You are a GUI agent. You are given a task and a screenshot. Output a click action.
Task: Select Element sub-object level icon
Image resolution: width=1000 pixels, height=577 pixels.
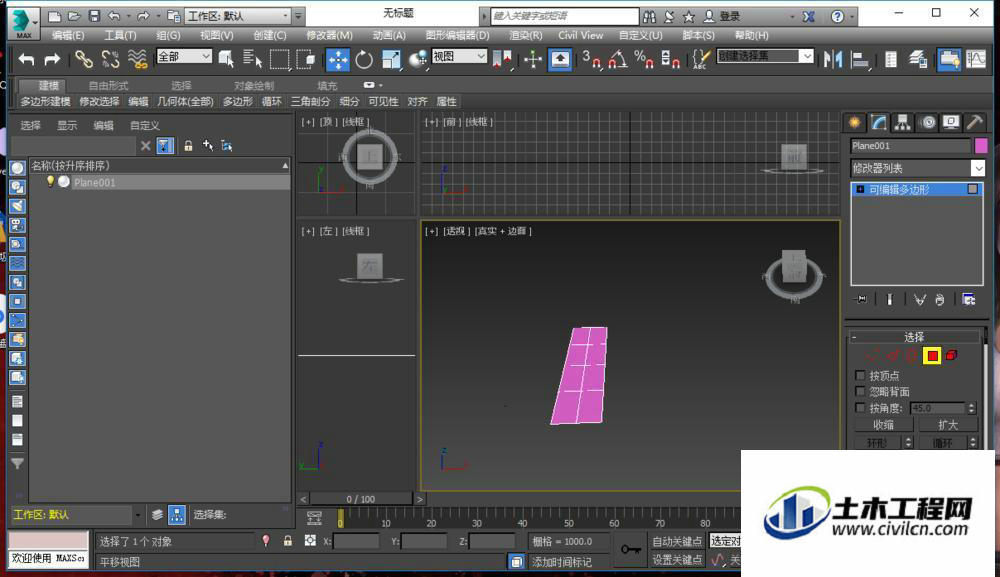[952, 356]
